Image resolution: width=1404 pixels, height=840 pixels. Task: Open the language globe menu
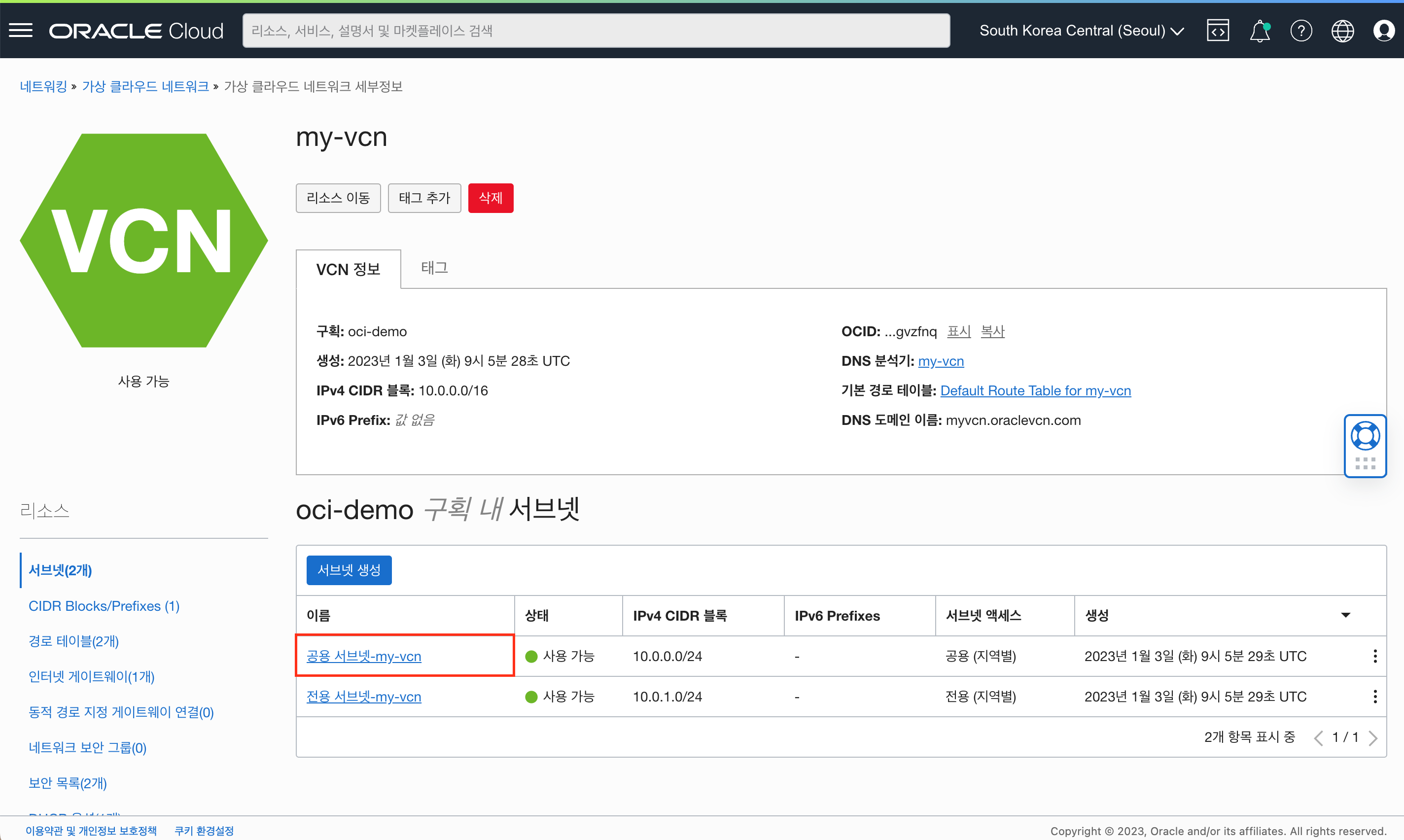pyautogui.click(x=1342, y=31)
